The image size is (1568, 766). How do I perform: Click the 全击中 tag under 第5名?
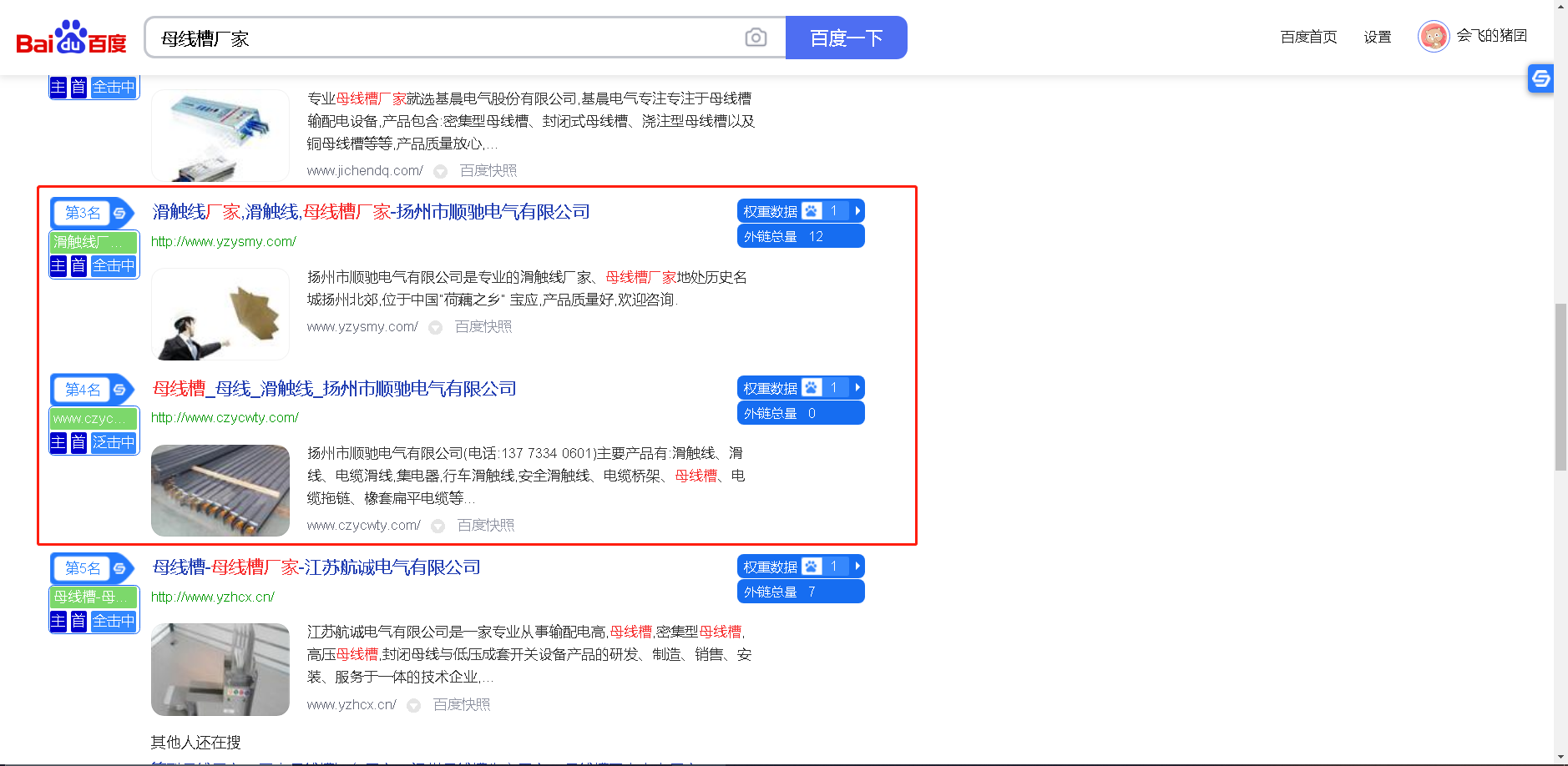pos(114,622)
